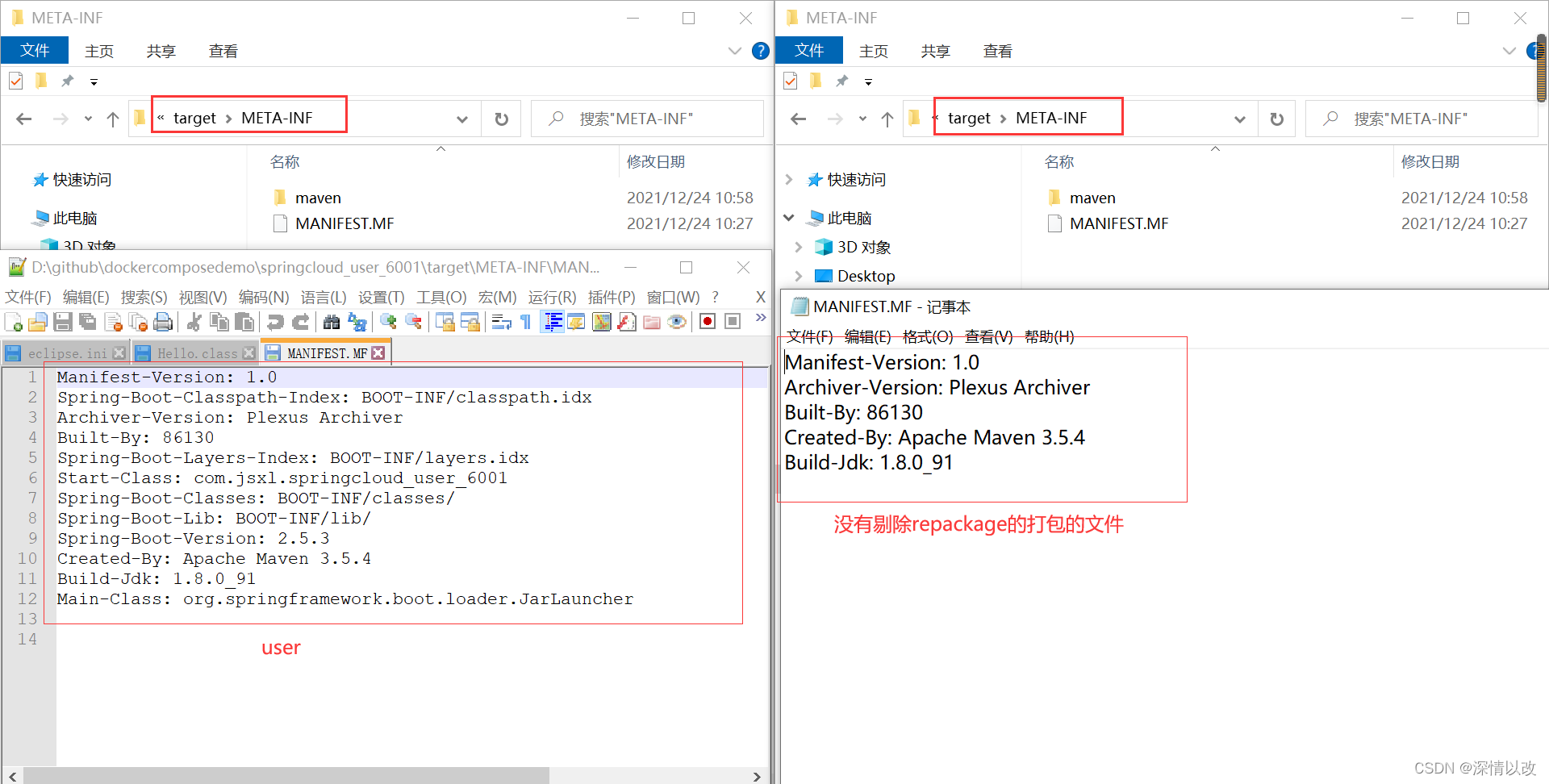
Task: Click the Close document icon in Notepad++
Action: (113, 323)
